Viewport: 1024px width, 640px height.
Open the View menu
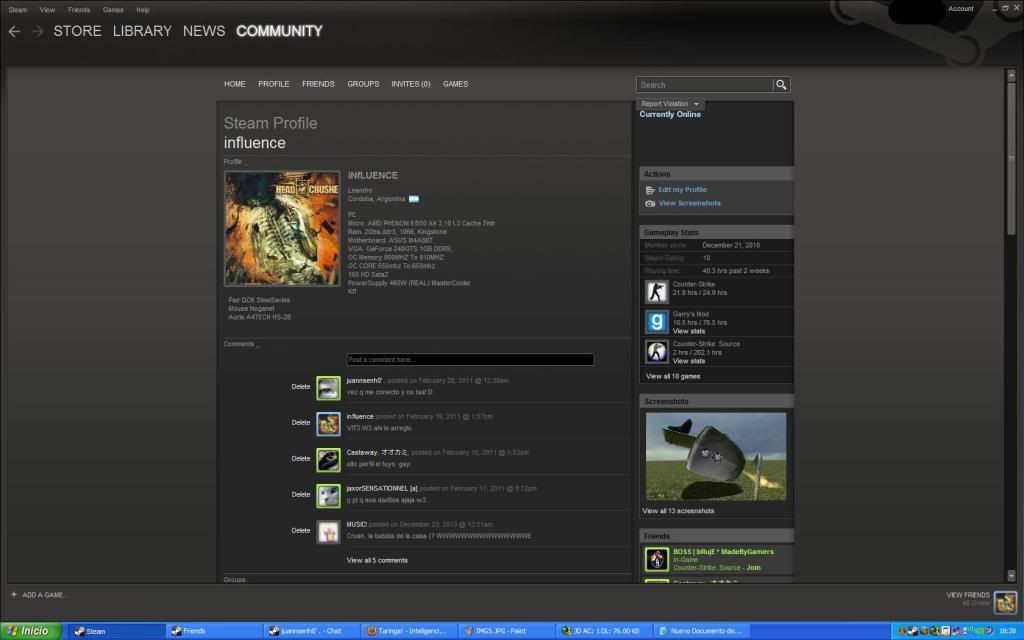click(x=47, y=10)
